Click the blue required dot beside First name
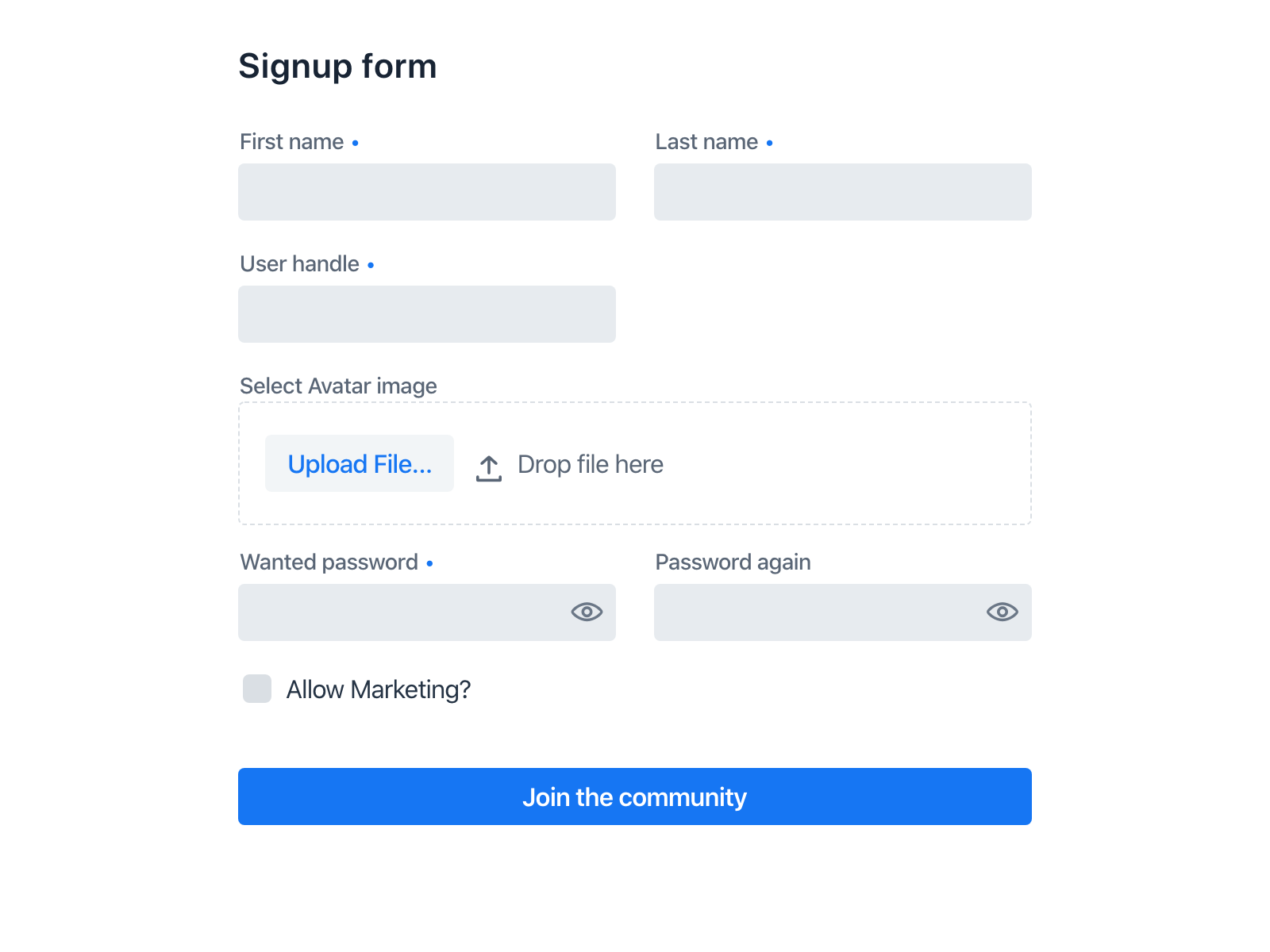Screen dimensions: 1270x952 coord(356,143)
